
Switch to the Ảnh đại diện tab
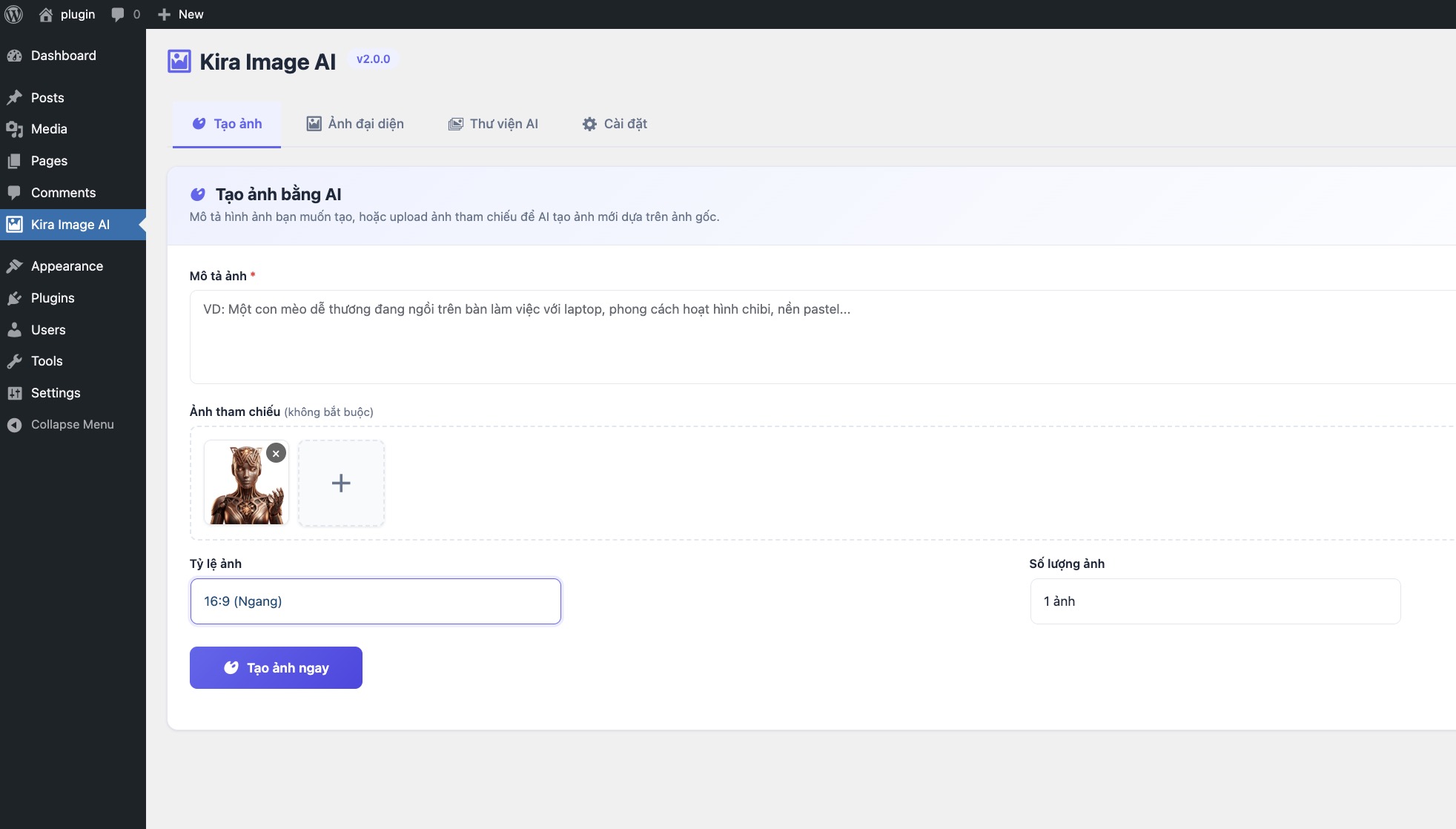[355, 124]
